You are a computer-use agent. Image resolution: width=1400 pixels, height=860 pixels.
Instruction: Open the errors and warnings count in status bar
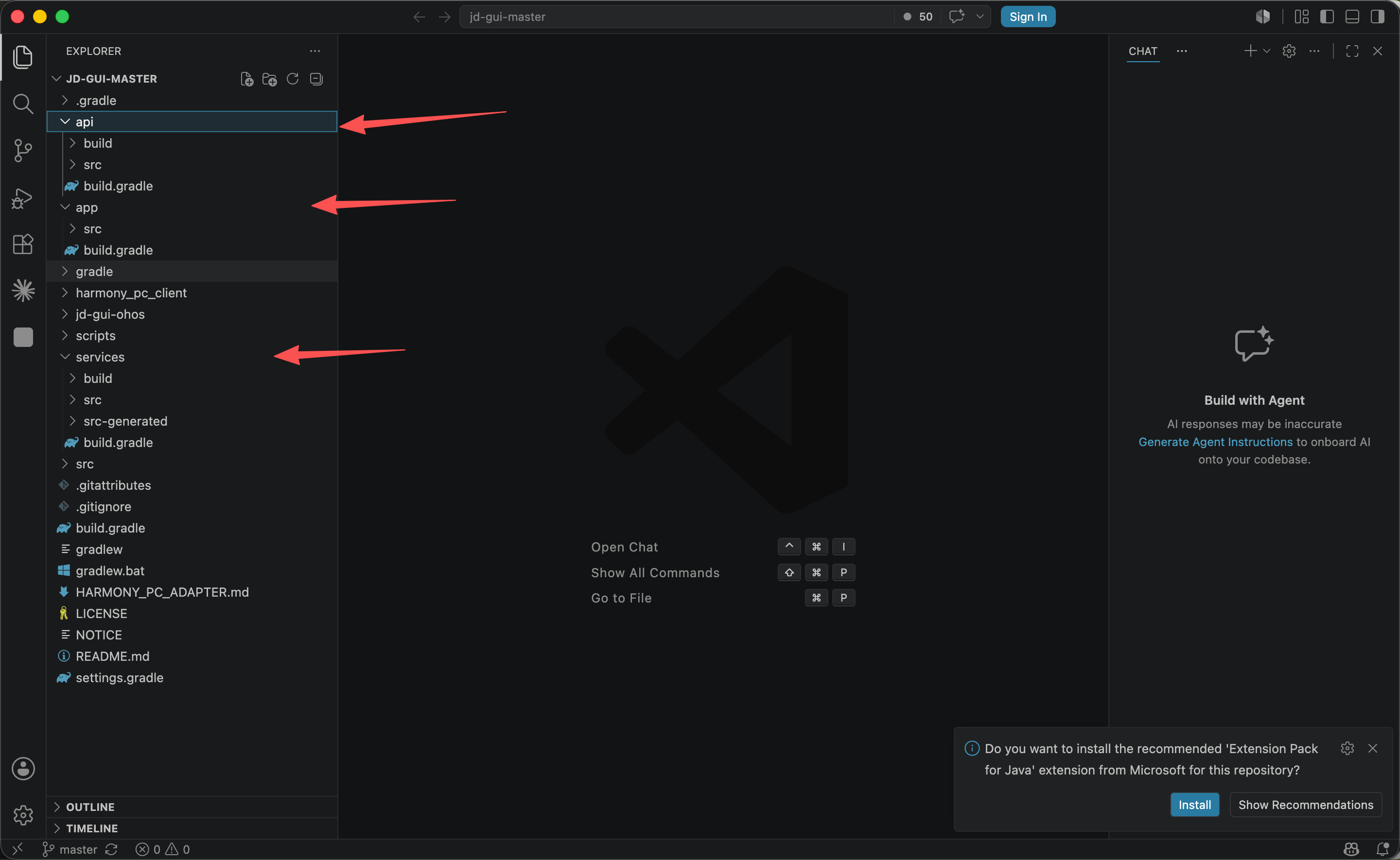163,849
